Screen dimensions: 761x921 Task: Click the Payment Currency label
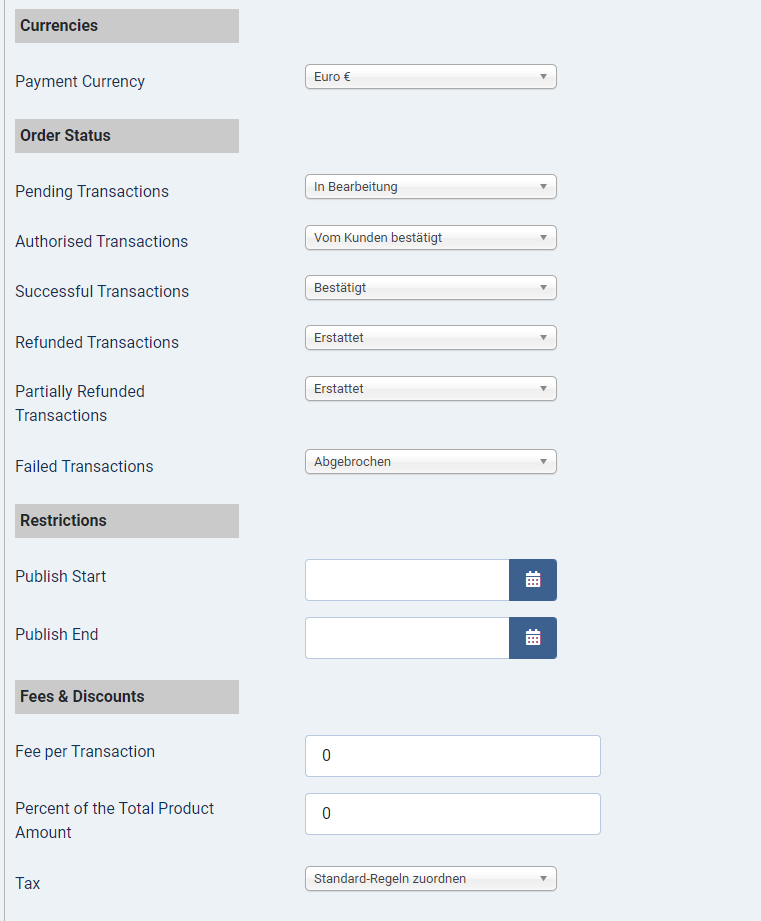[x=80, y=82]
